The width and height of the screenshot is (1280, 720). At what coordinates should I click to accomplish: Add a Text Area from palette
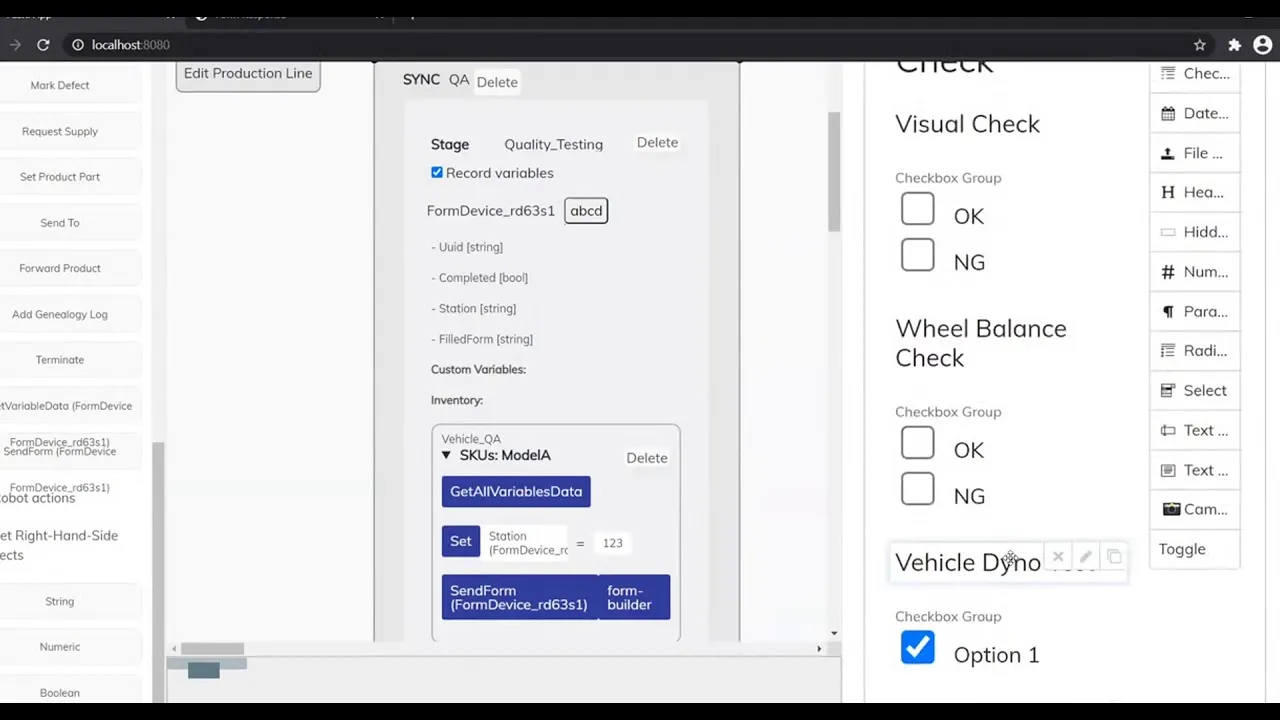1195,470
